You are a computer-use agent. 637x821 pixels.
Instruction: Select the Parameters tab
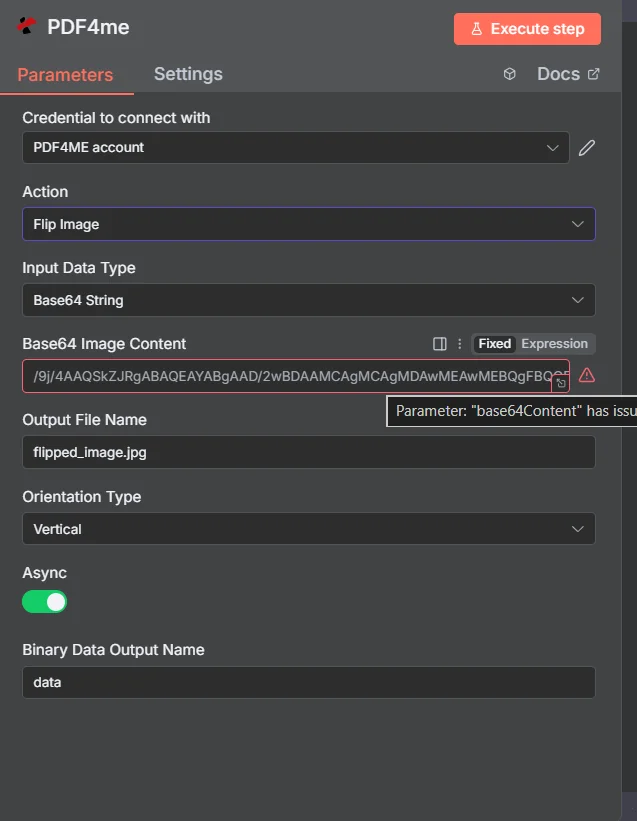click(x=65, y=75)
